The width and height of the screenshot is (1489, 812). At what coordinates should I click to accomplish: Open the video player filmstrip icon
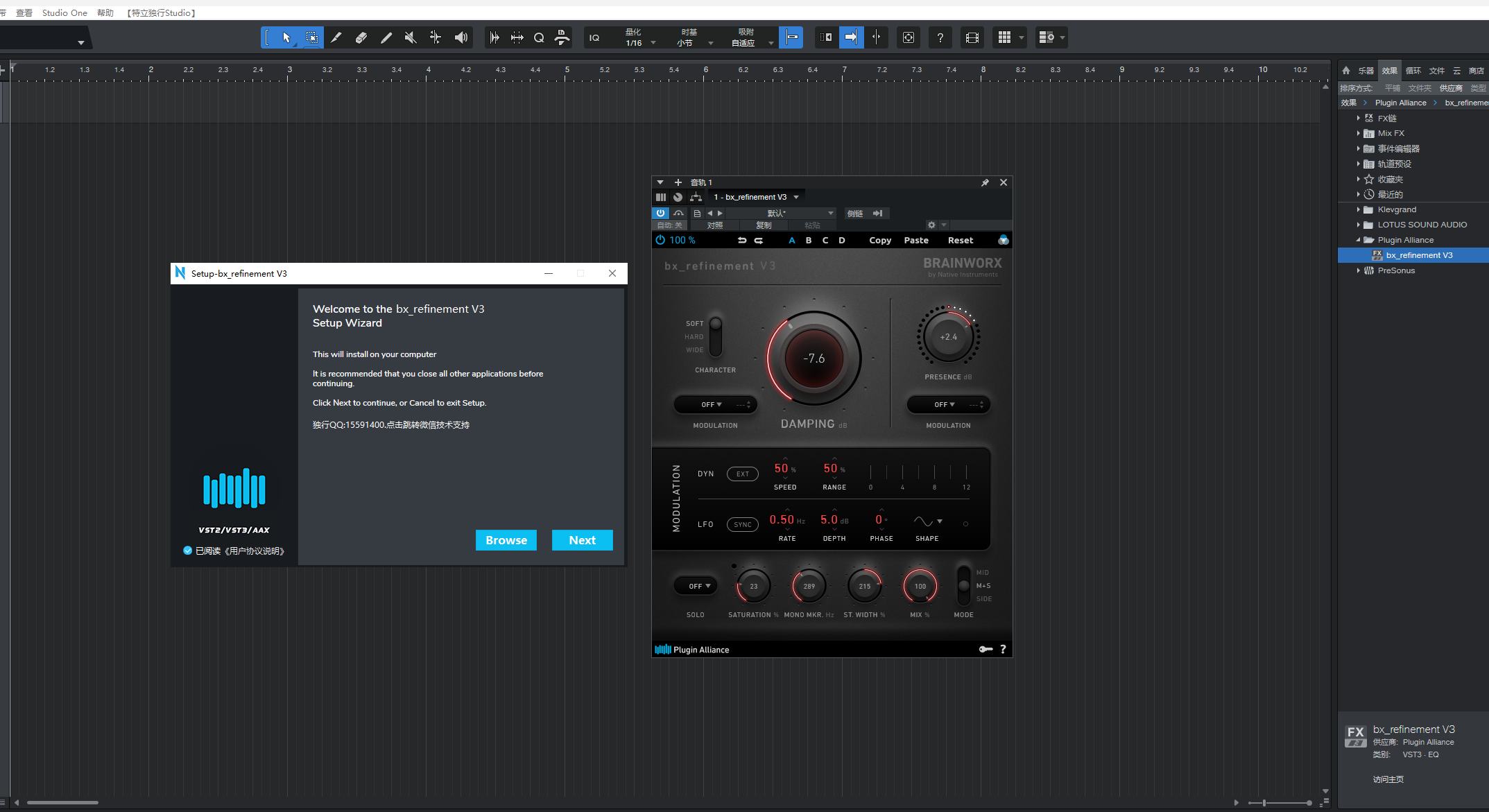[972, 37]
